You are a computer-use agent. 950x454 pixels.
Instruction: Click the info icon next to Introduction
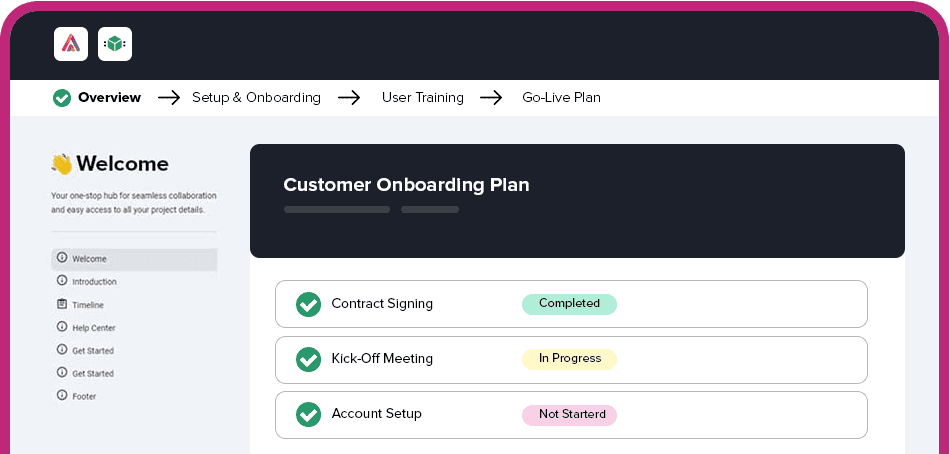tap(62, 281)
